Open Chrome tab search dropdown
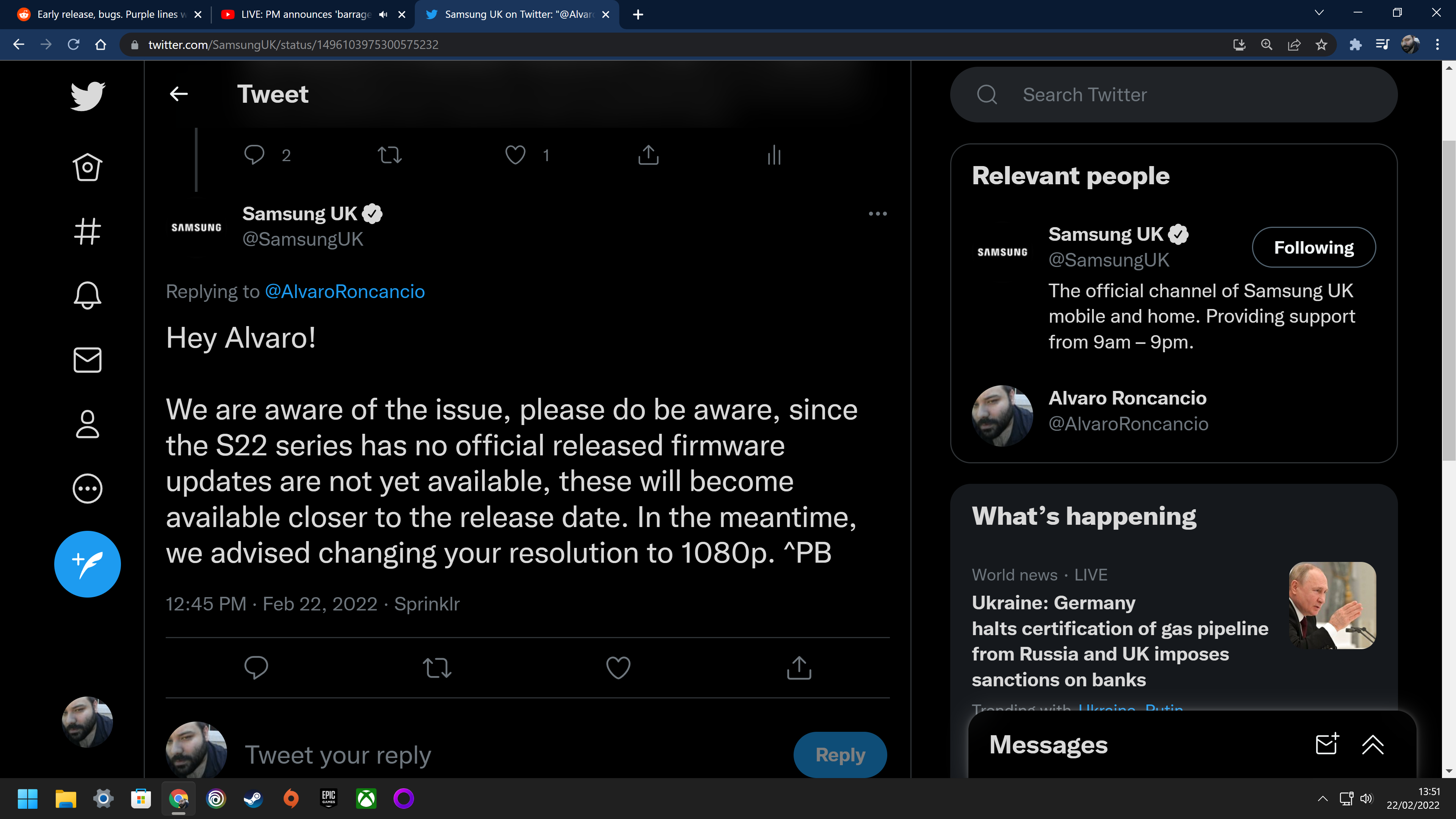This screenshot has height=819, width=1456. [1319, 13]
